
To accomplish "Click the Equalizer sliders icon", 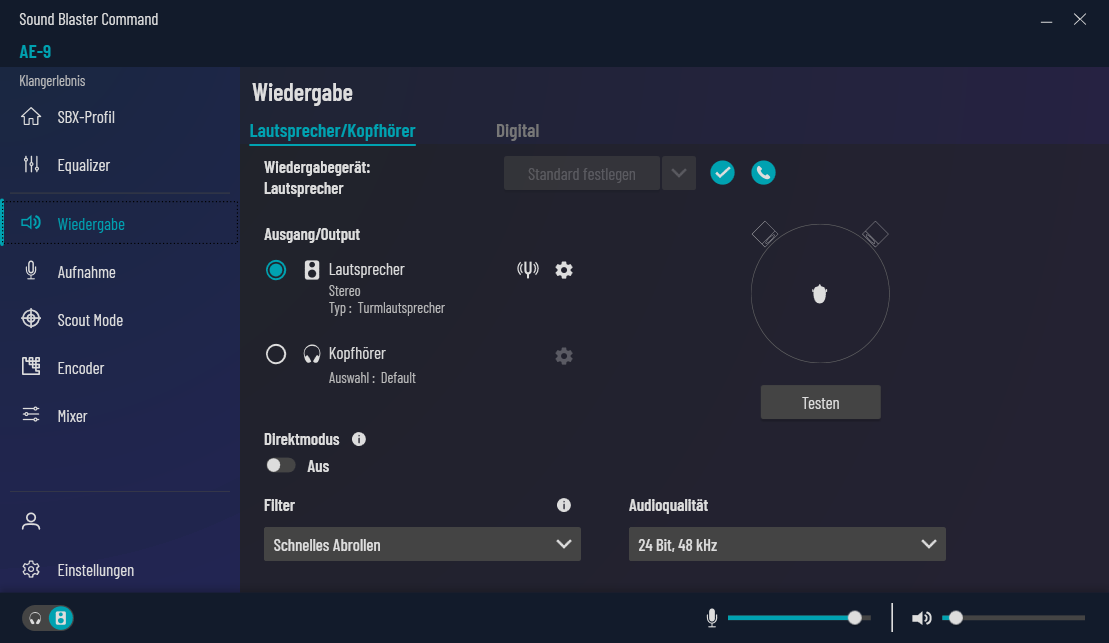I will (x=31, y=164).
